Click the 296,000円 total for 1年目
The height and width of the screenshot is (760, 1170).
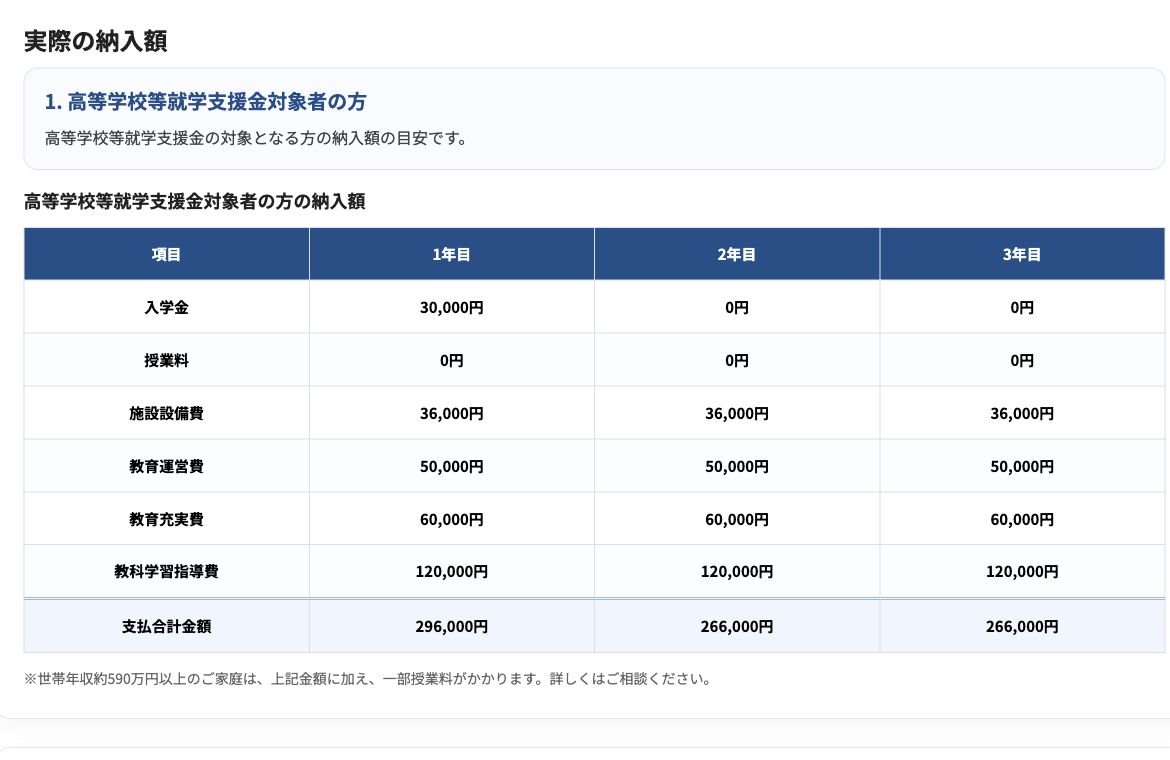(451, 626)
